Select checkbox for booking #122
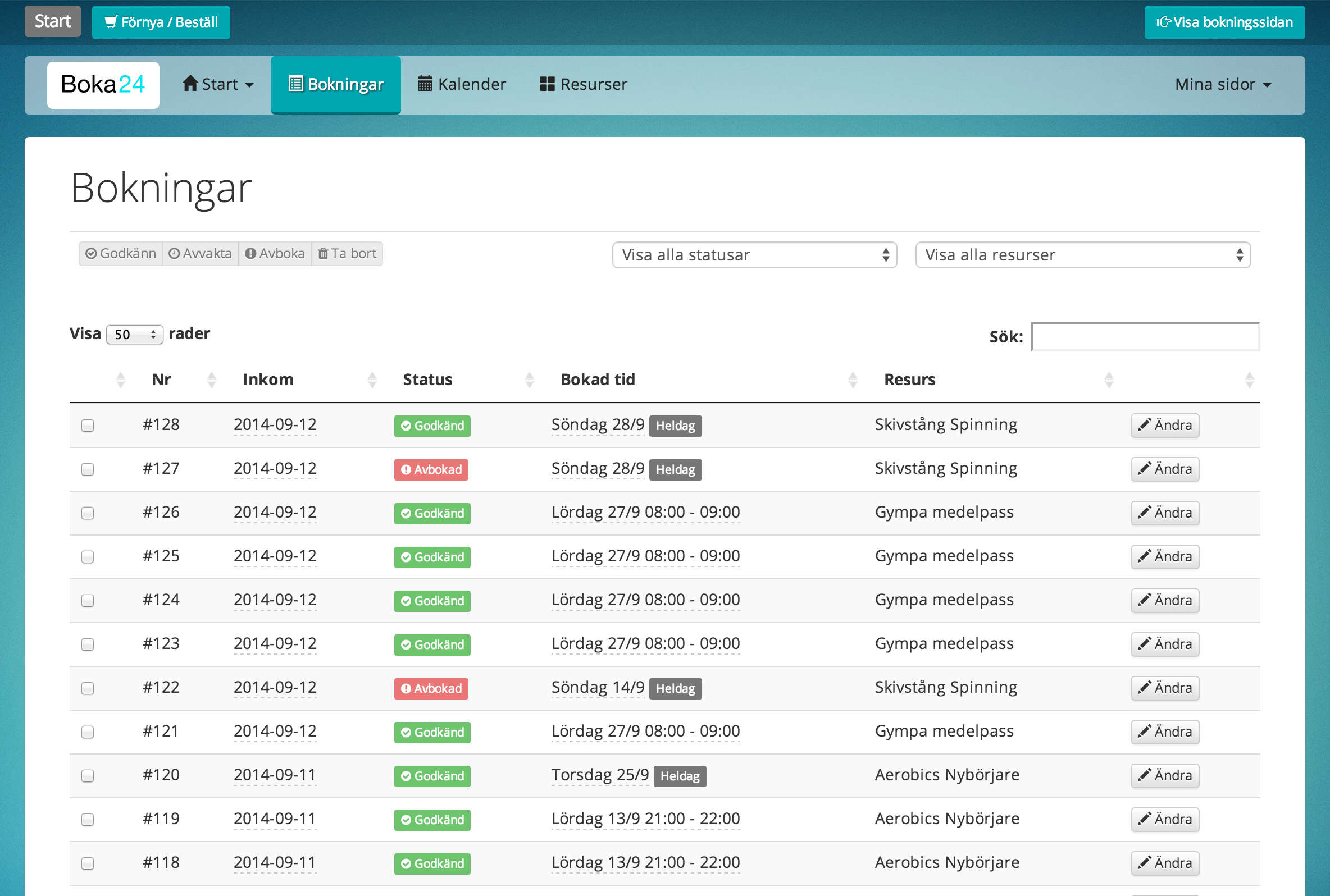The image size is (1330, 896). 88,689
